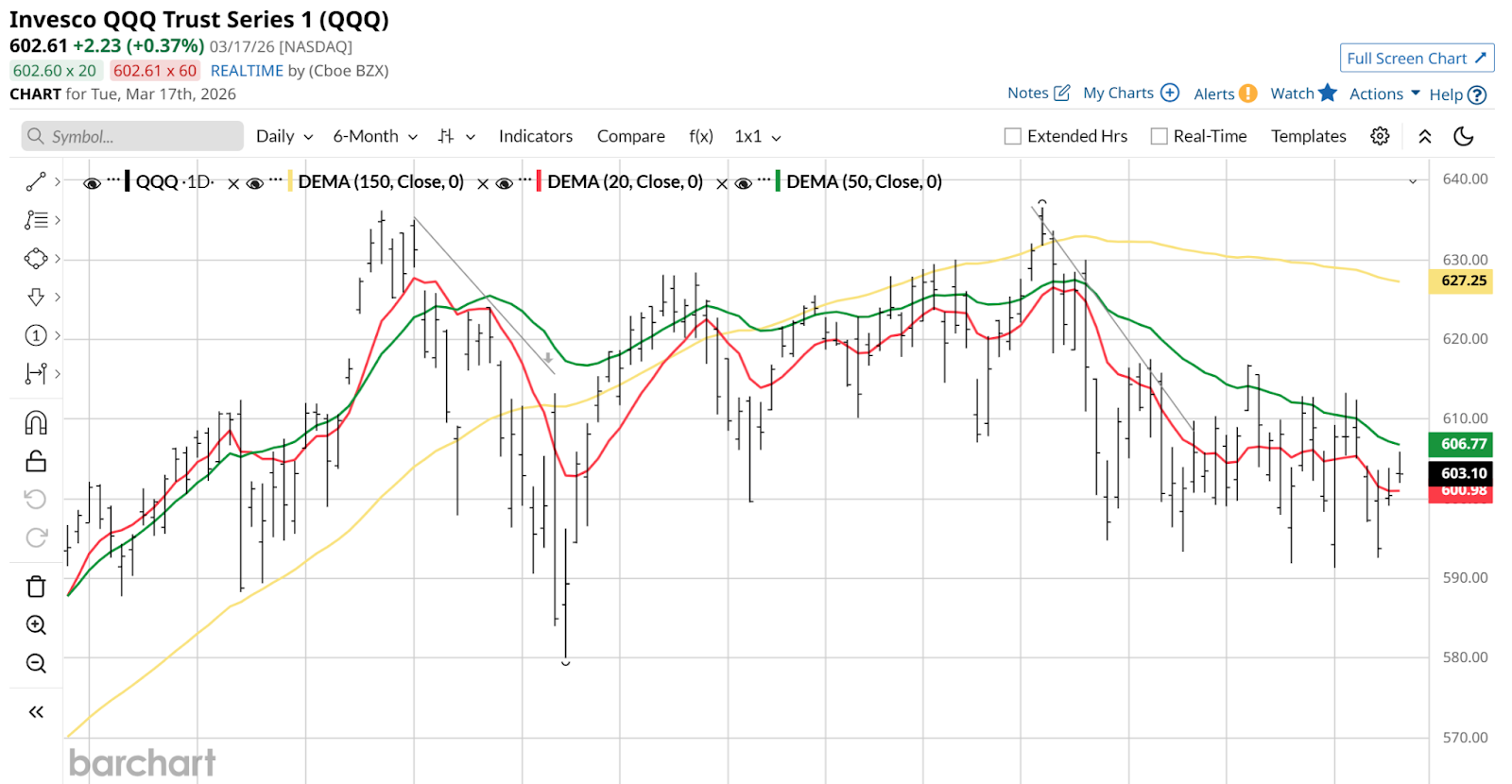
Task: Open the Compare menu
Action: 631,136
